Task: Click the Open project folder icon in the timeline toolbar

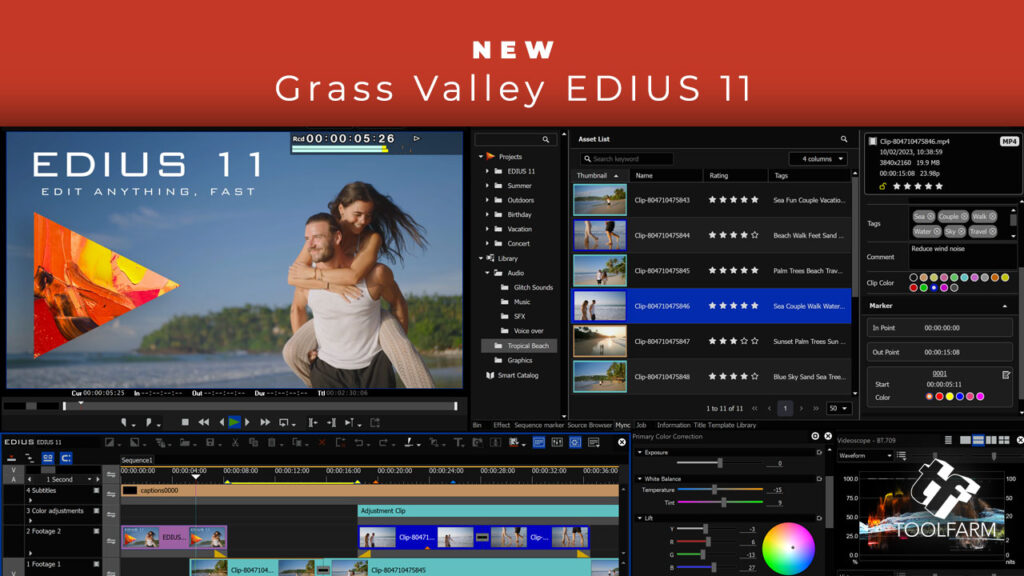Action: point(185,443)
